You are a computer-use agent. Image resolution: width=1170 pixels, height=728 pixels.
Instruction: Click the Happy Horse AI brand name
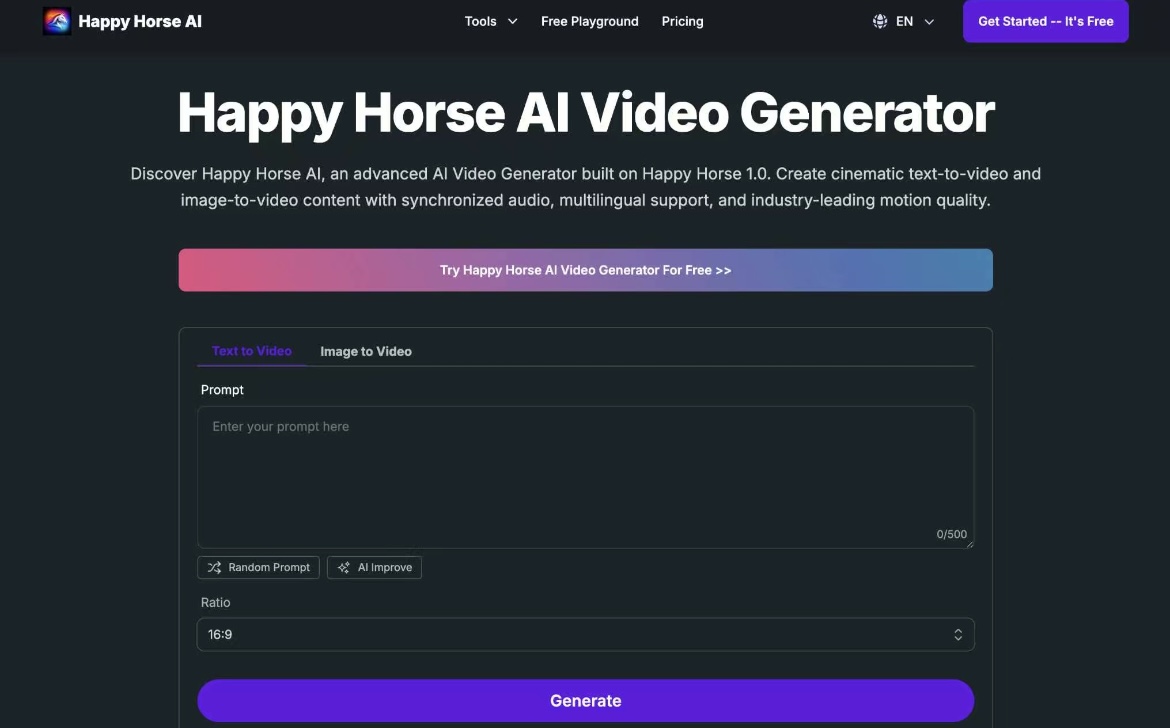[x=140, y=22]
